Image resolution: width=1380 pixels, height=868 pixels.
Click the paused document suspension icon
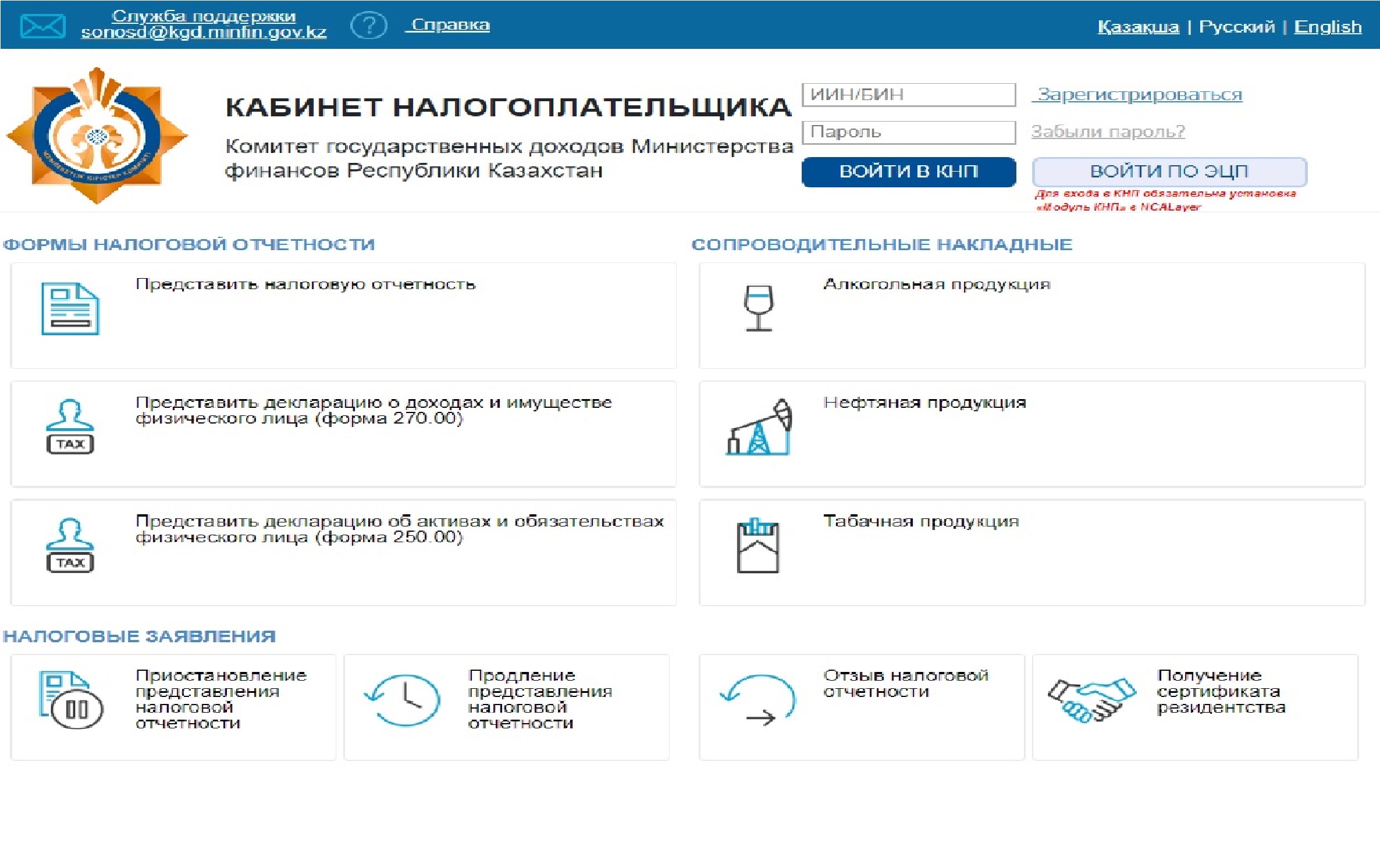point(71,700)
